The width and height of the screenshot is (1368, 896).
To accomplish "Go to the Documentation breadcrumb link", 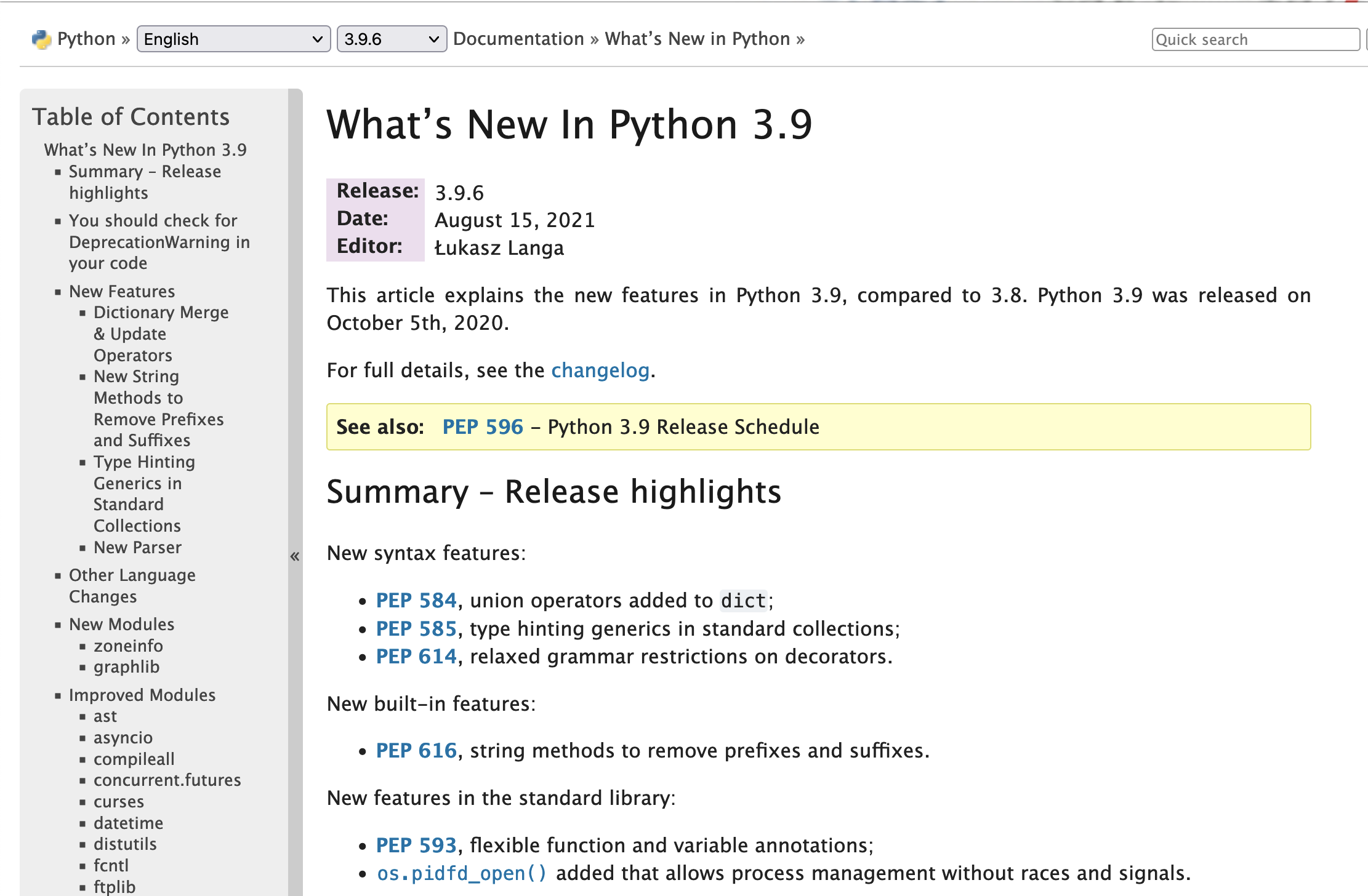I will coord(518,39).
